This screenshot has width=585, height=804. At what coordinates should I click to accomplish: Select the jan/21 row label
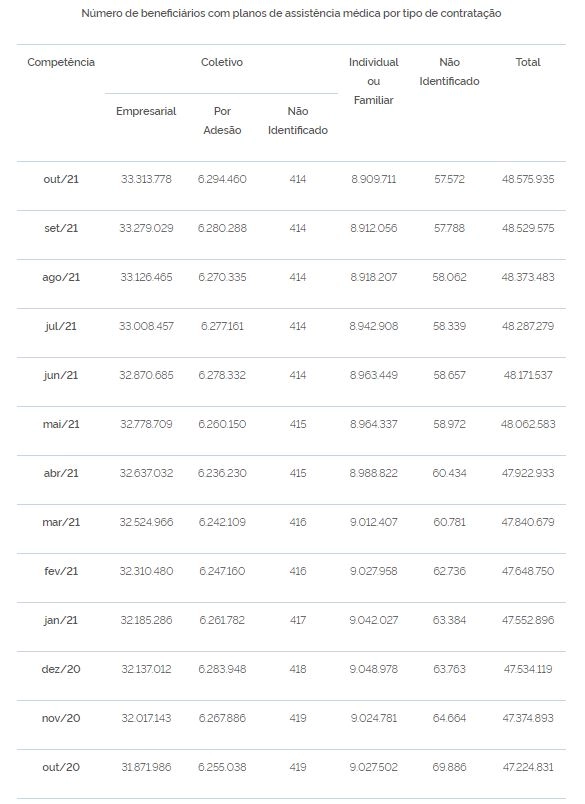tap(61, 620)
